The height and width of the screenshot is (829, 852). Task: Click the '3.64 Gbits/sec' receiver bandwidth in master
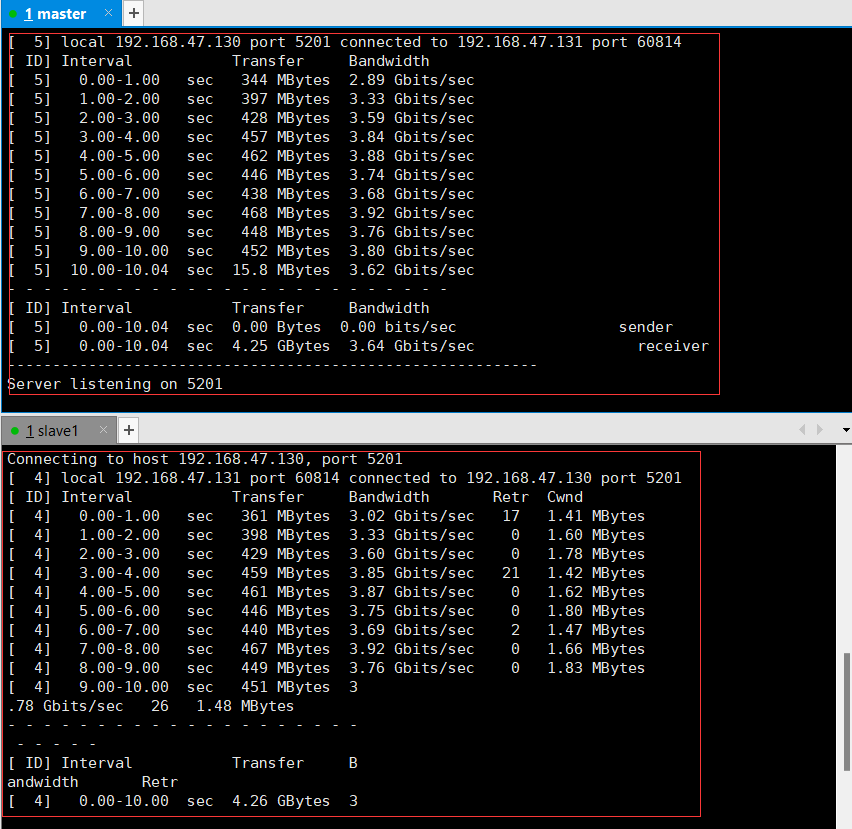click(411, 346)
